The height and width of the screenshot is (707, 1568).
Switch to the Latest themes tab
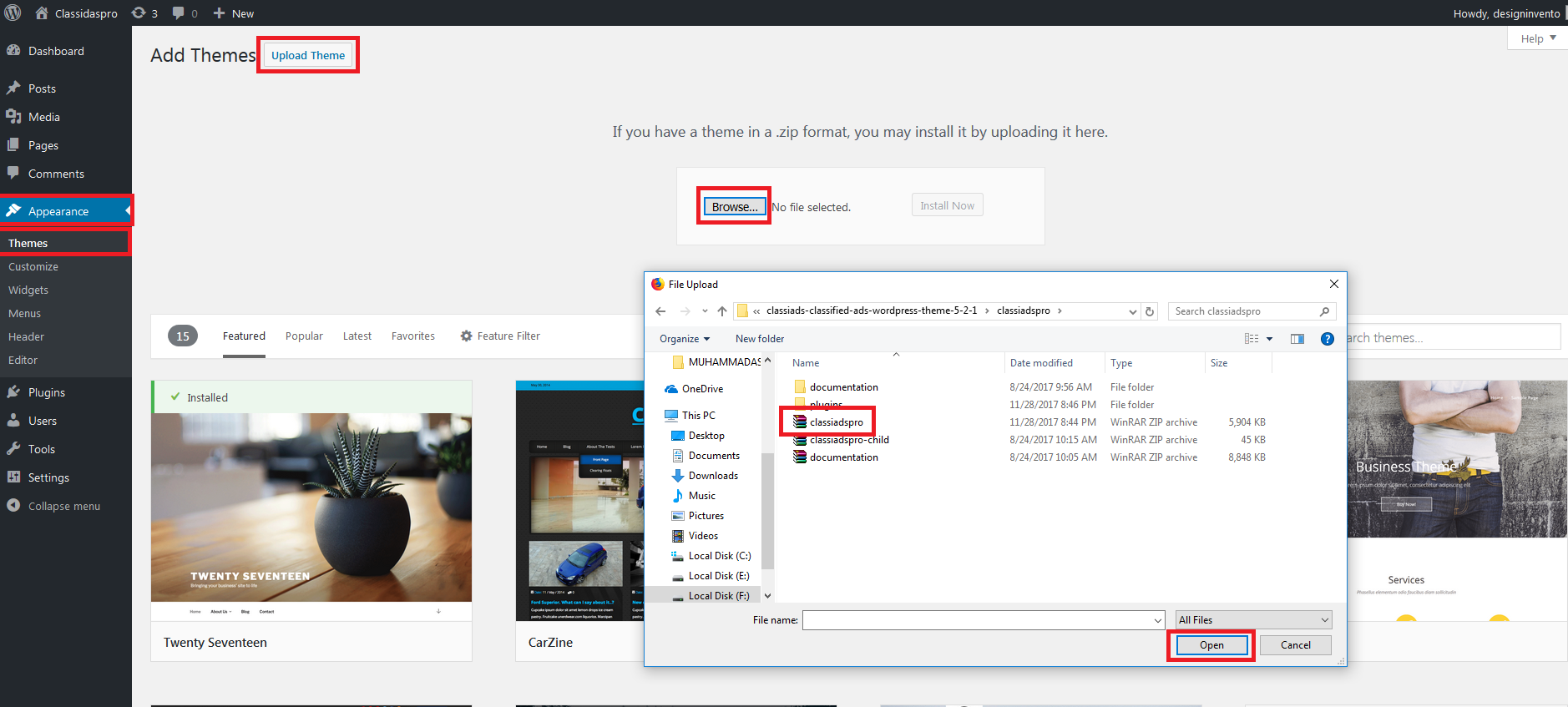[x=357, y=336]
